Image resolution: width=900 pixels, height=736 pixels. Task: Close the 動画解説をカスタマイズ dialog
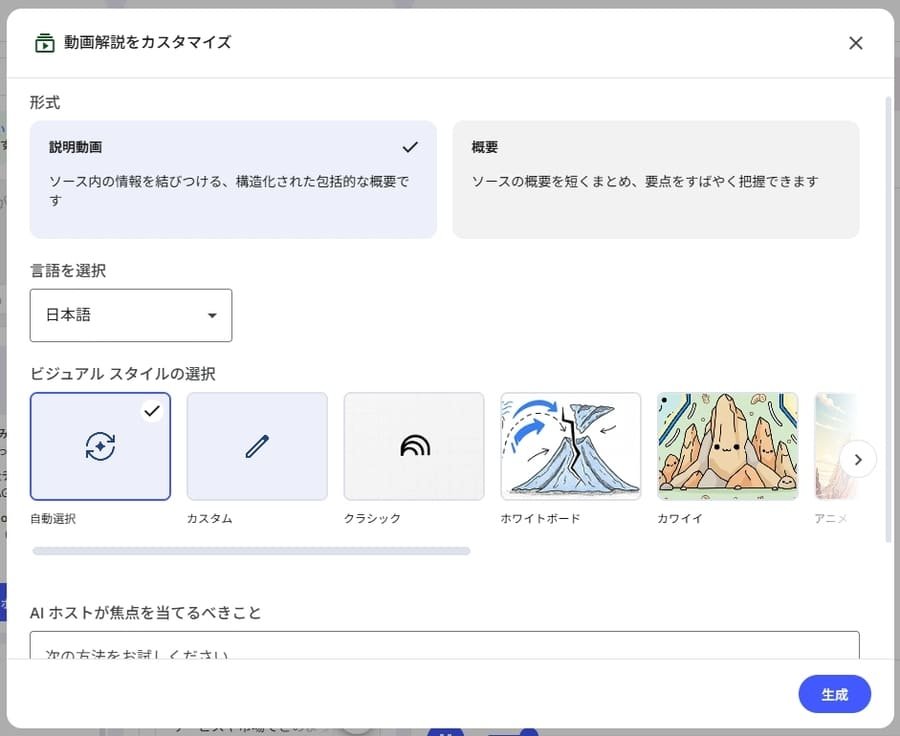(x=856, y=43)
